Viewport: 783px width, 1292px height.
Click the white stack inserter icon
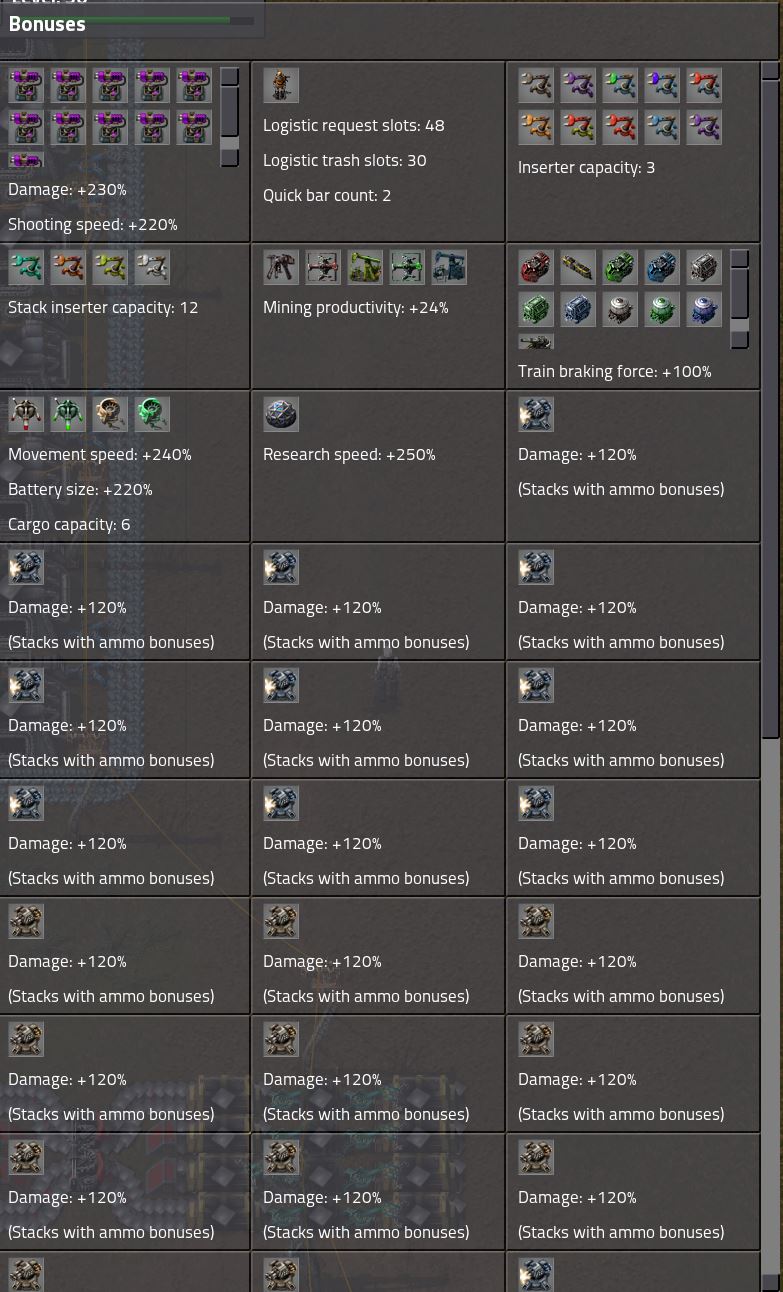coord(152,268)
